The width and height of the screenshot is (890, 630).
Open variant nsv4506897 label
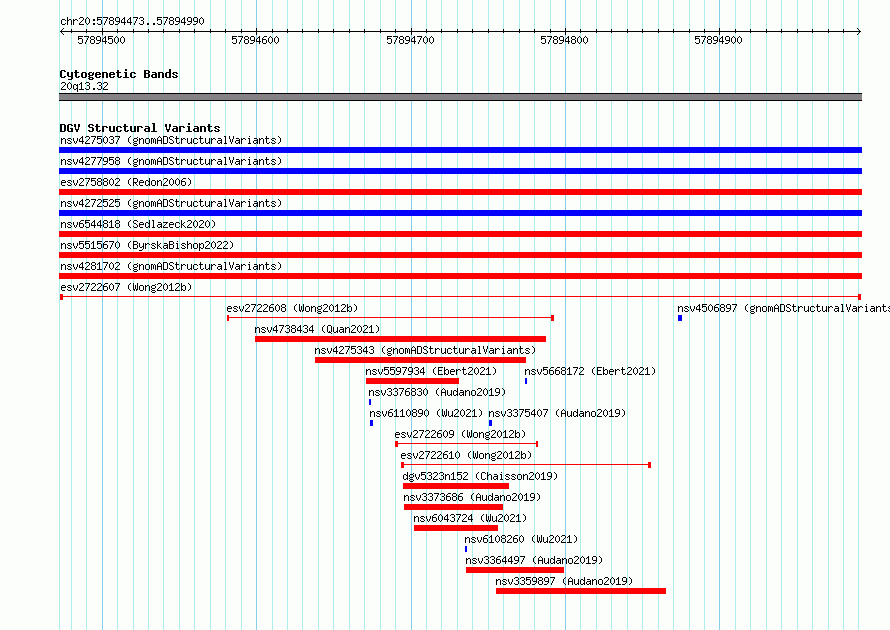[783, 308]
